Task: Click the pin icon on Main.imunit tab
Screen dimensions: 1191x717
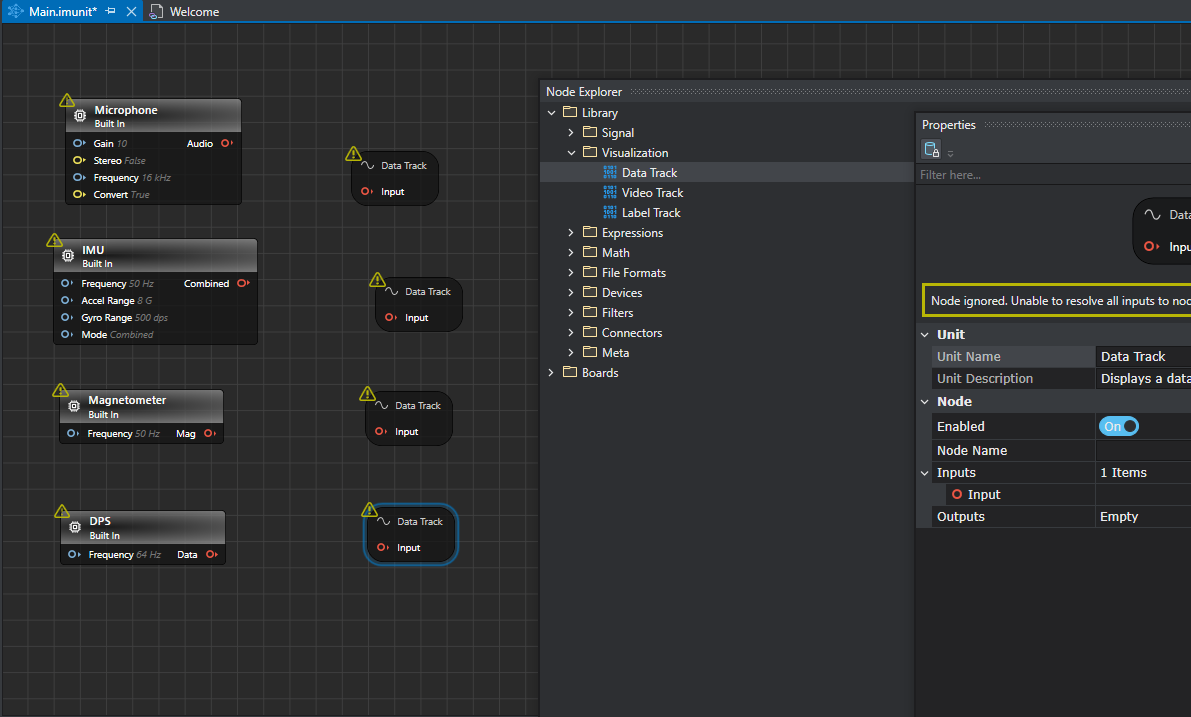Action: click(111, 11)
